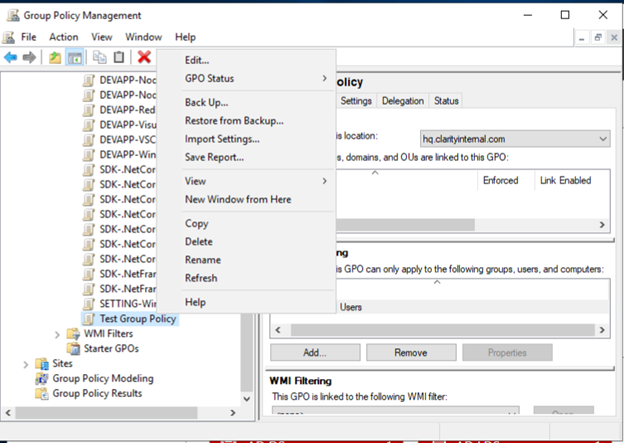The height and width of the screenshot is (443, 624).
Task: Click the Group Policy Modeling icon
Action: click(41, 379)
